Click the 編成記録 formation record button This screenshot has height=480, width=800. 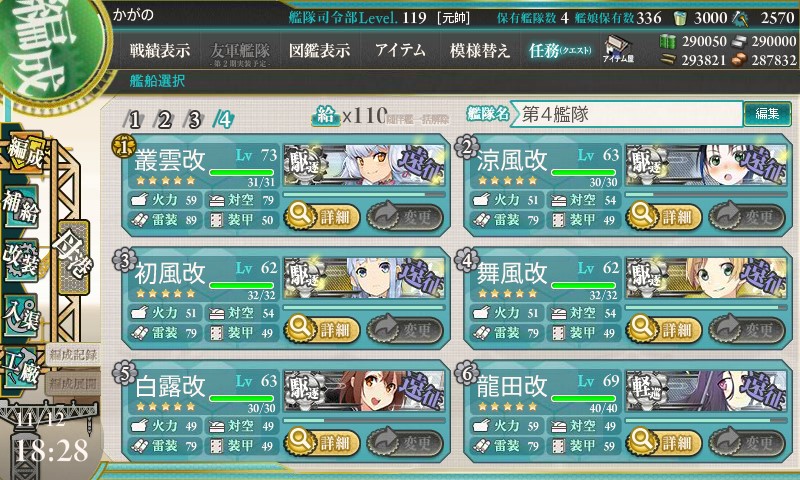pos(73,355)
